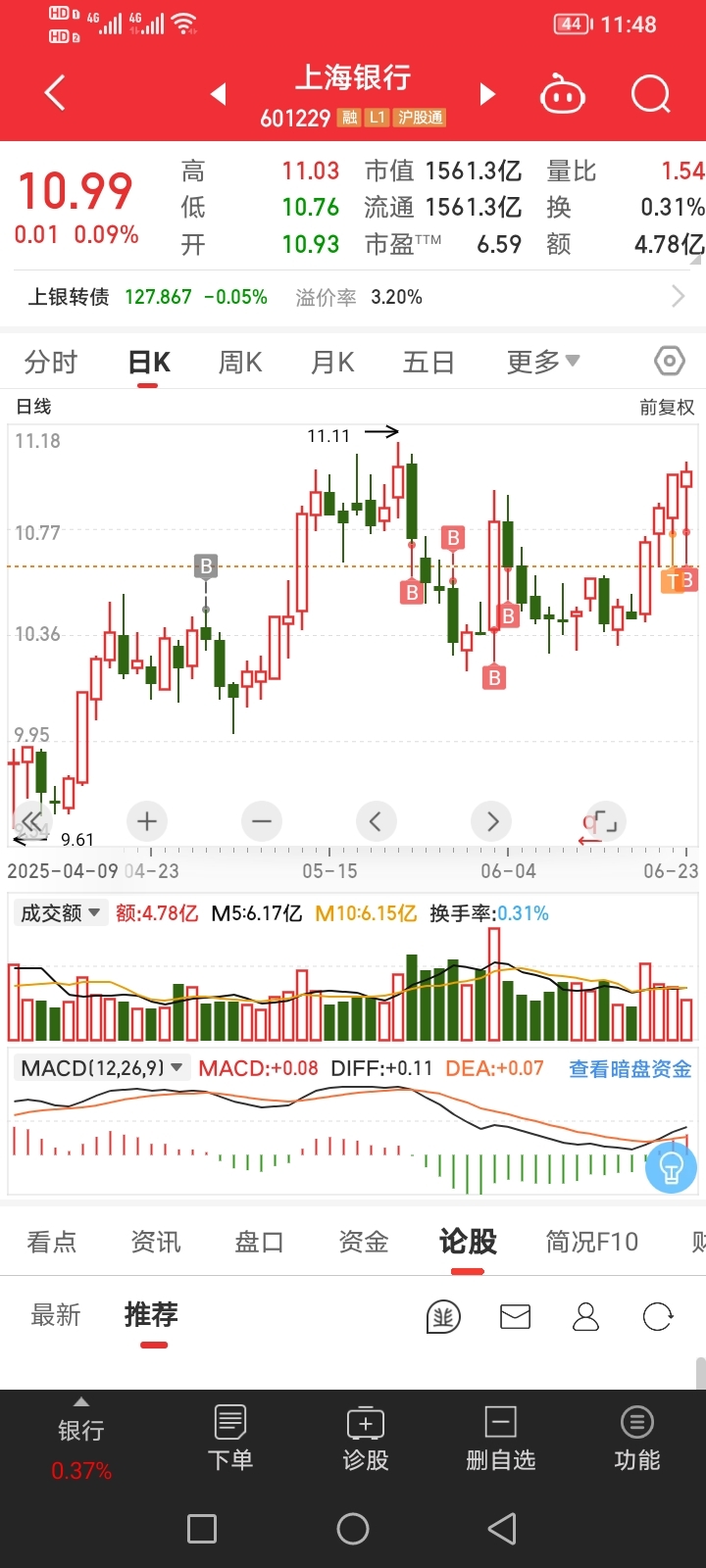Tap 溢价率 3.20% value

click(396, 297)
